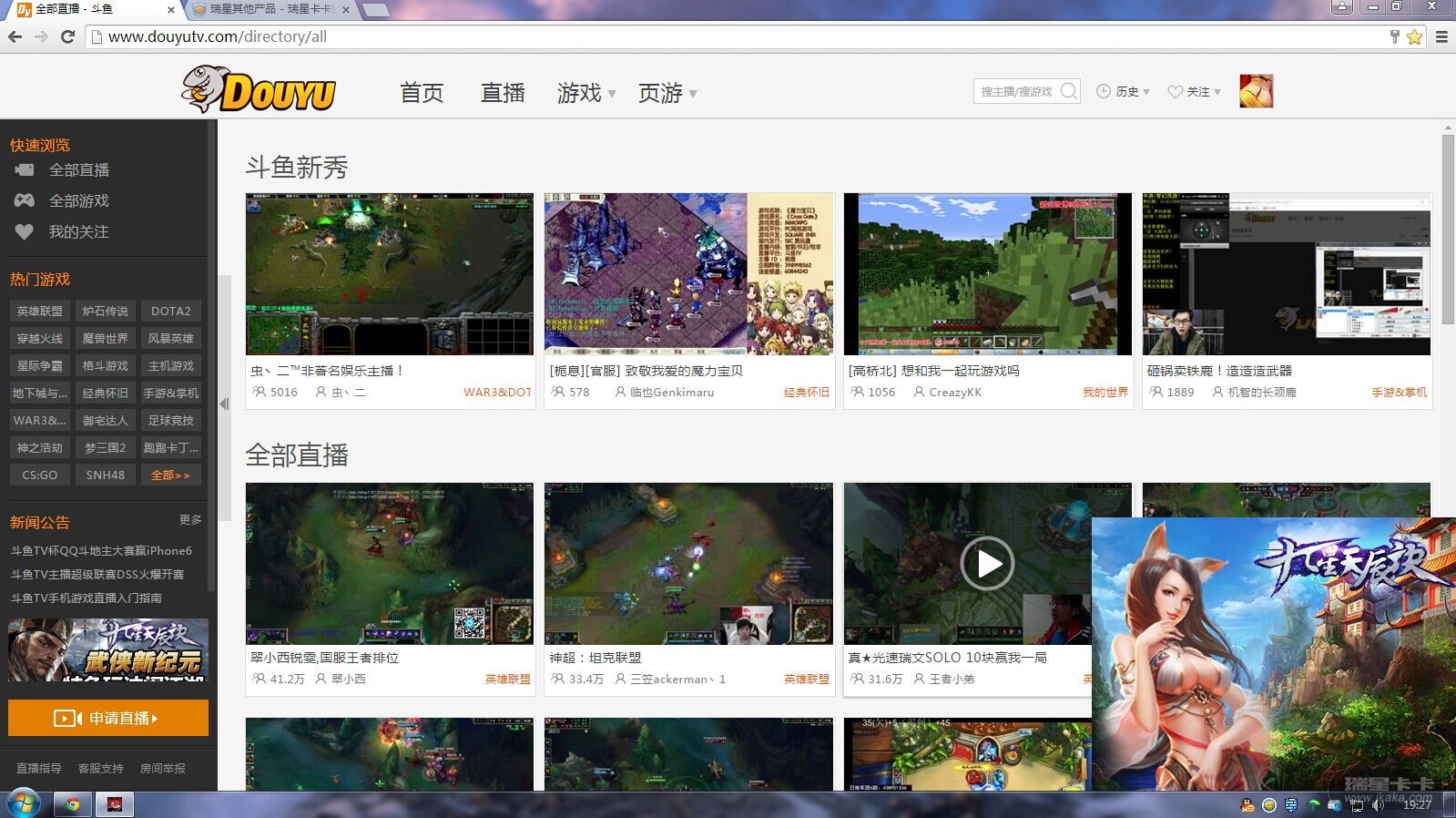Click the Douyu fish logo

(259, 89)
